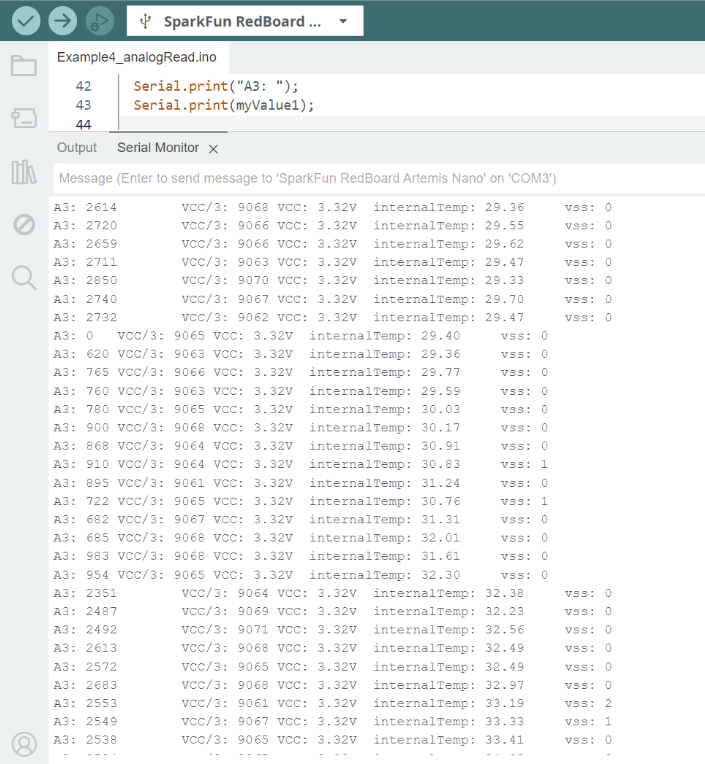Image resolution: width=705 pixels, height=764 pixels.
Task: Open the Boards Manager sidebar icon
Action: tap(24, 117)
